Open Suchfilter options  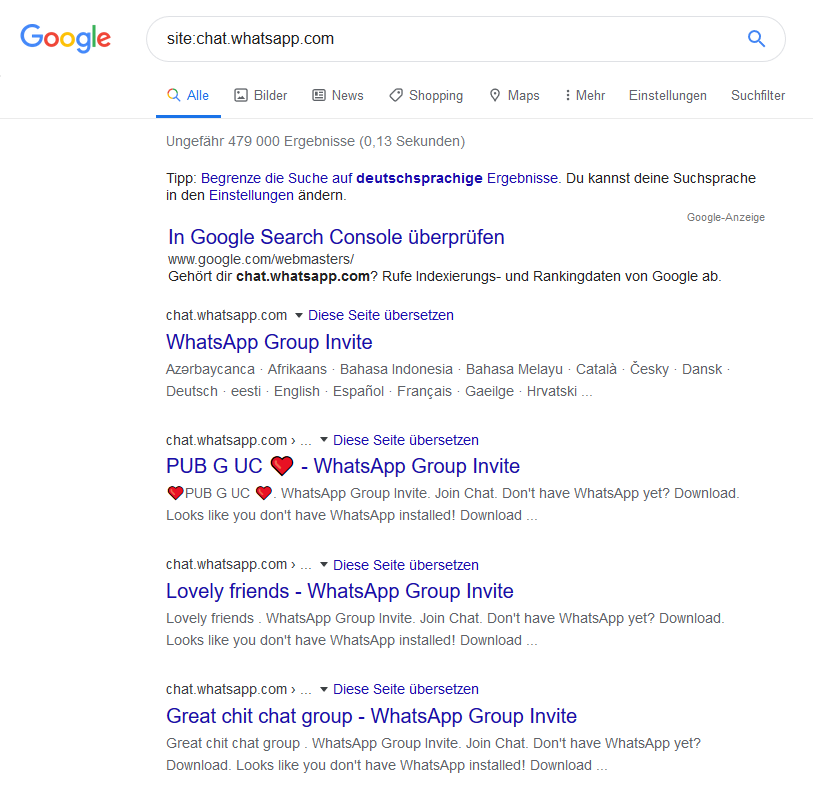758,95
